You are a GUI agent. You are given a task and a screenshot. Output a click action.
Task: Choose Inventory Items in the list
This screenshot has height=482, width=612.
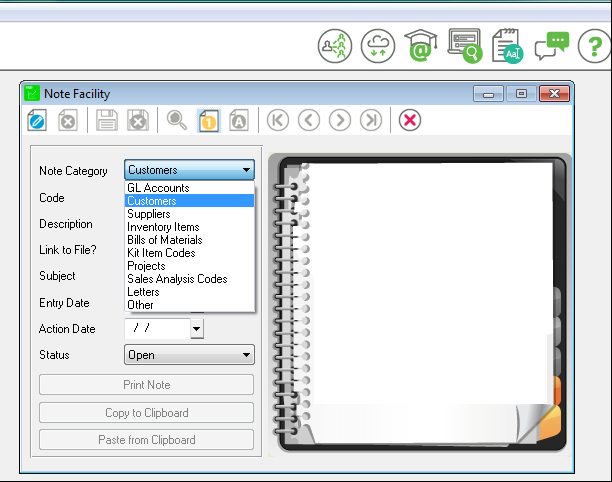(x=163, y=227)
